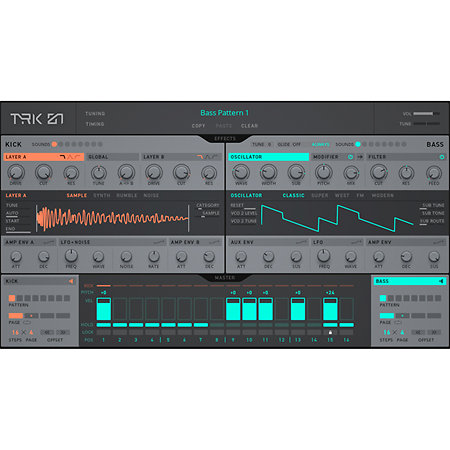Toggle the FILTER section power icon

pos(442,157)
